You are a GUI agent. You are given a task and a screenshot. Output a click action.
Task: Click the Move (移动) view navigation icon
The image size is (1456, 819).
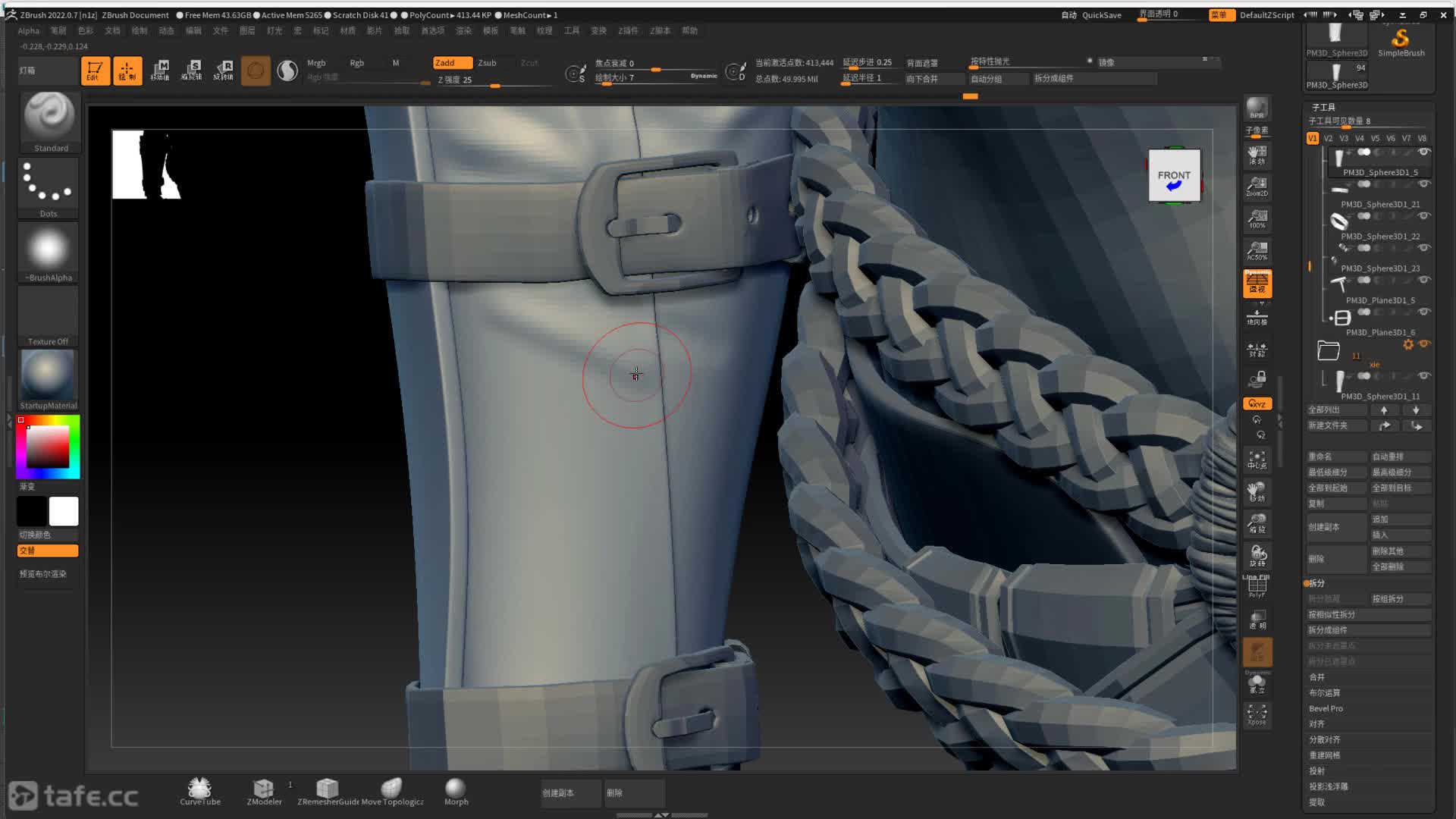1257,492
